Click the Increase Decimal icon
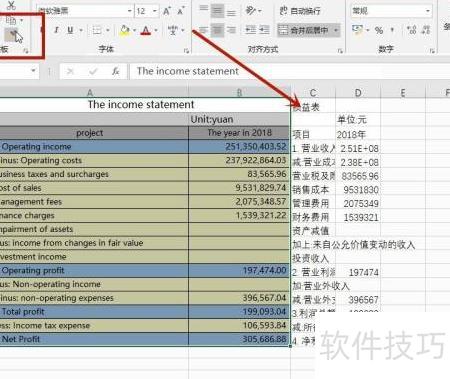Screen dimensions: 450x379 click(x=412, y=30)
